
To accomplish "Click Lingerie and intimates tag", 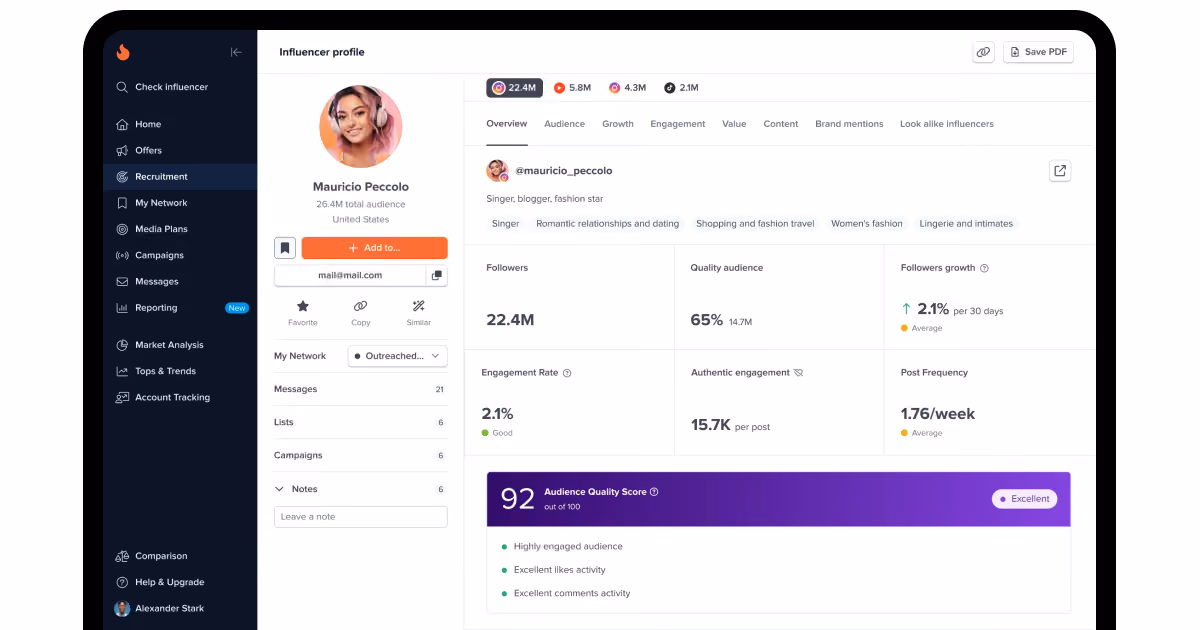I will (966, 224).
